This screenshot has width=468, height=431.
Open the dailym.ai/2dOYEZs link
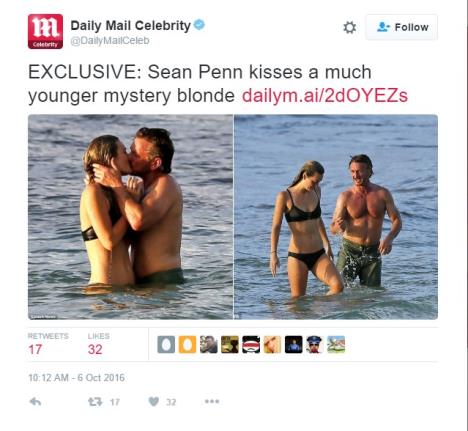pyautogui.click(x=325, y=96)
